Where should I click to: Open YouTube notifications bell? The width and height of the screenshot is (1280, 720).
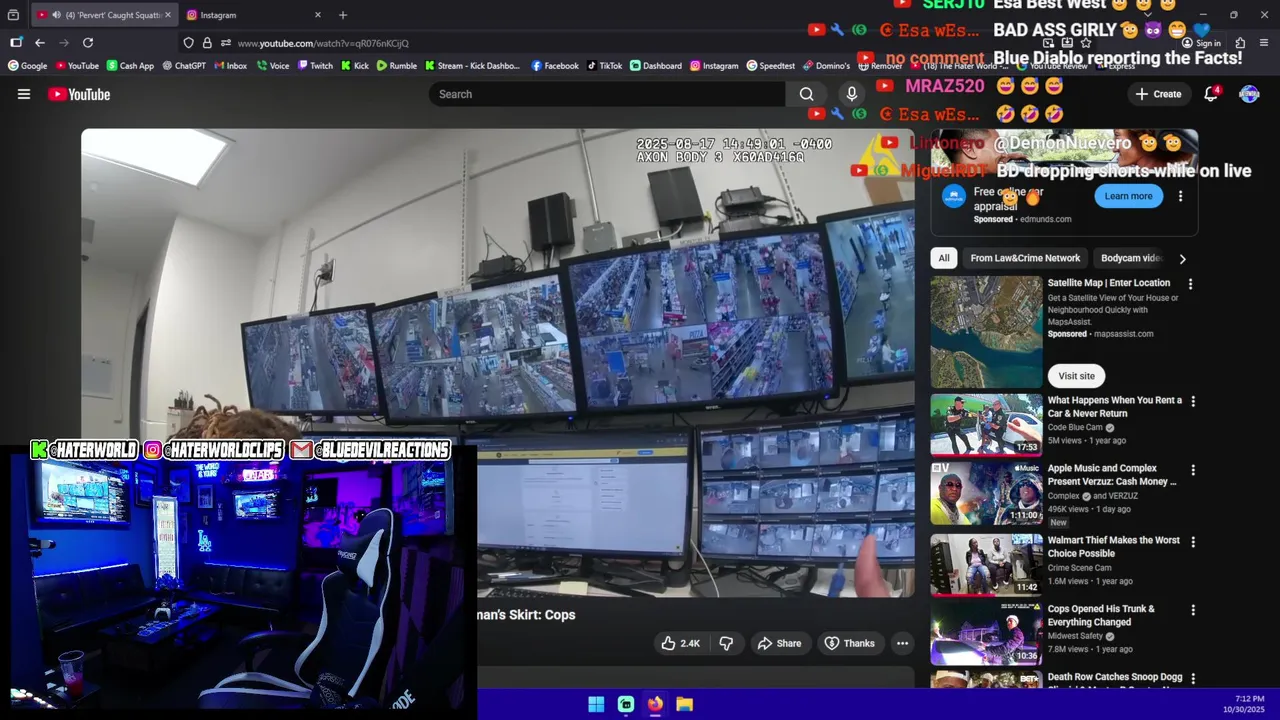1211,94
